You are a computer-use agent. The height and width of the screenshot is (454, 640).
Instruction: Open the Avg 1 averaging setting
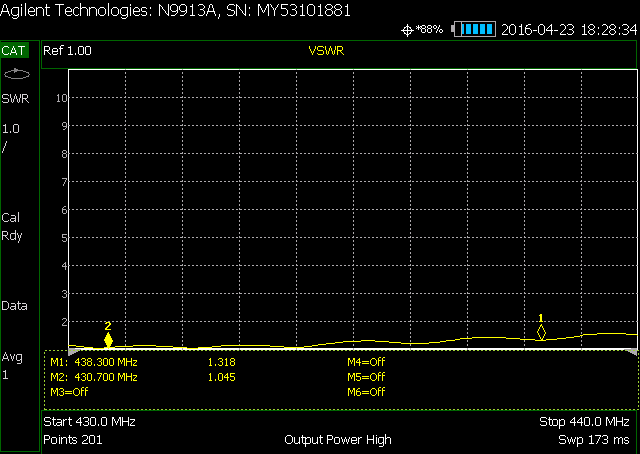pyautogui.click(x=12, y=366)
